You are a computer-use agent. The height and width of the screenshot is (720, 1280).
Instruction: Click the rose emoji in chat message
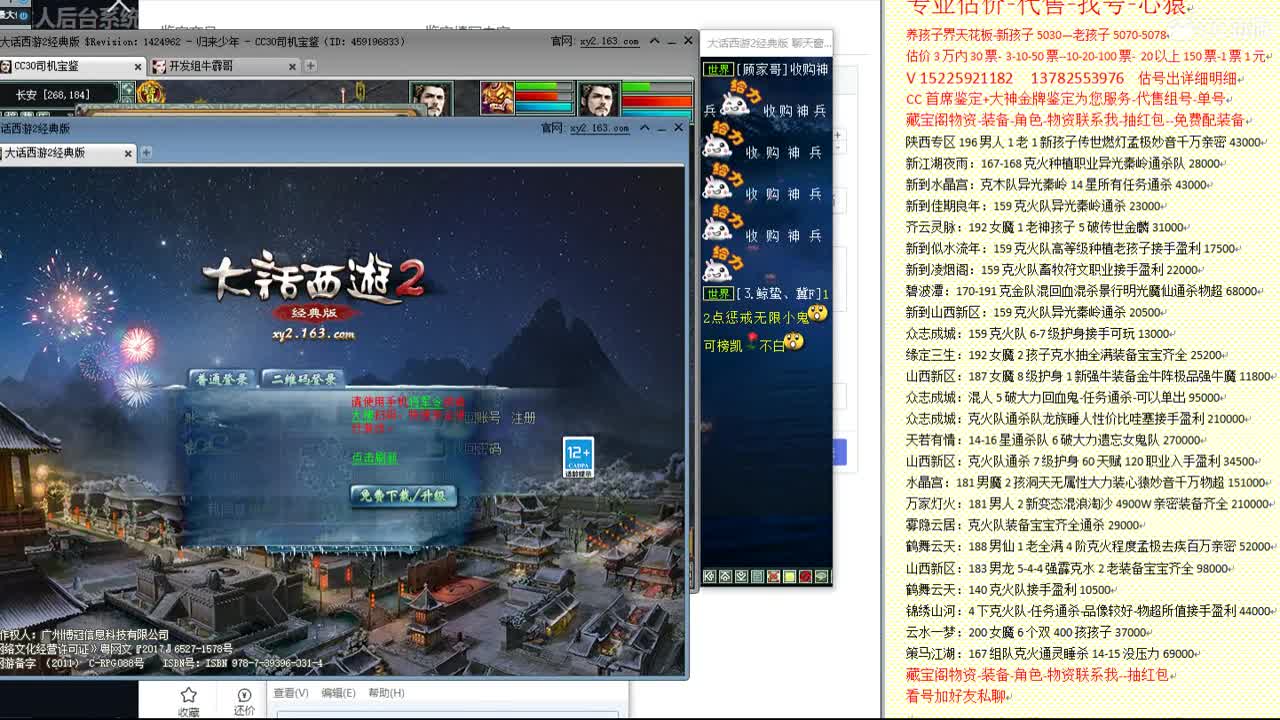pos(751,342)
